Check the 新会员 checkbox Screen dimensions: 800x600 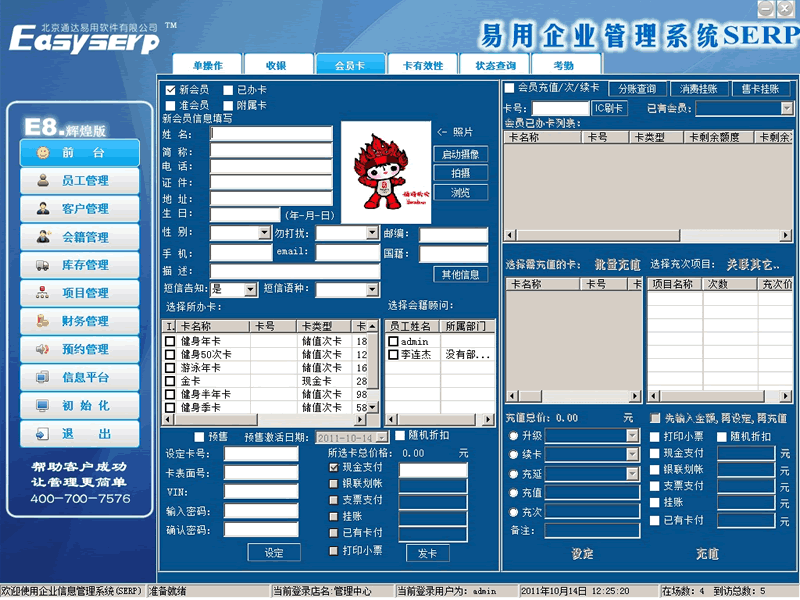tap(170, 90)
